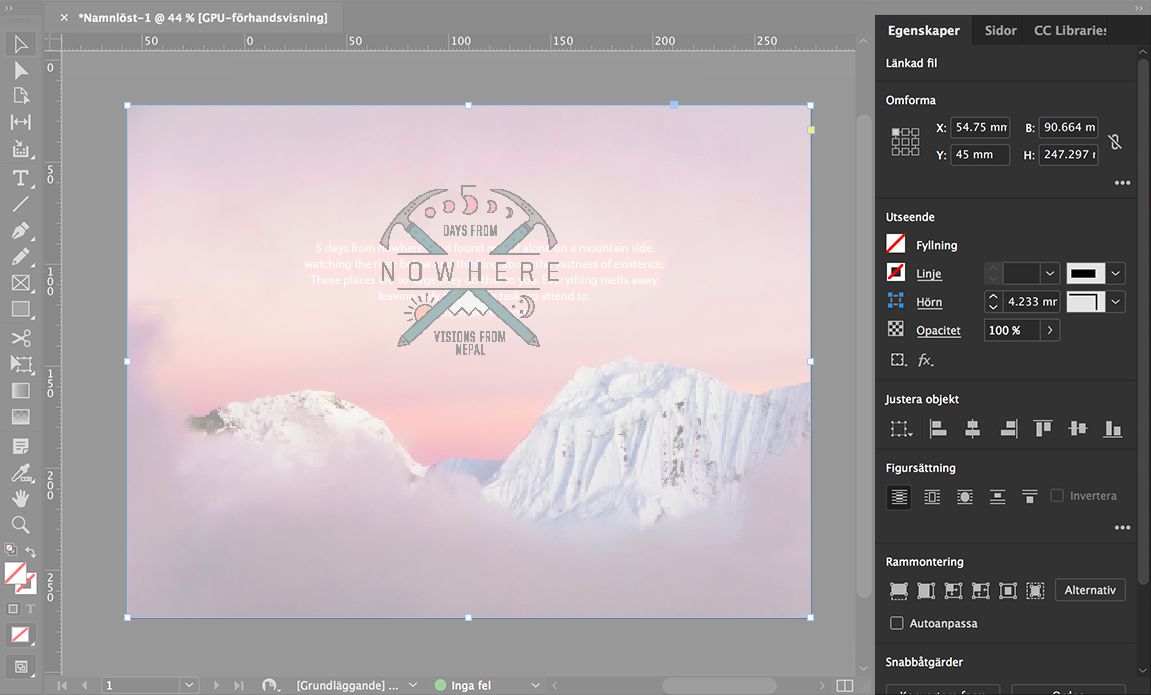Select the Direct Selection tool
The width and height of the screenshot is (1151, 695).
[x=21, y=70]
